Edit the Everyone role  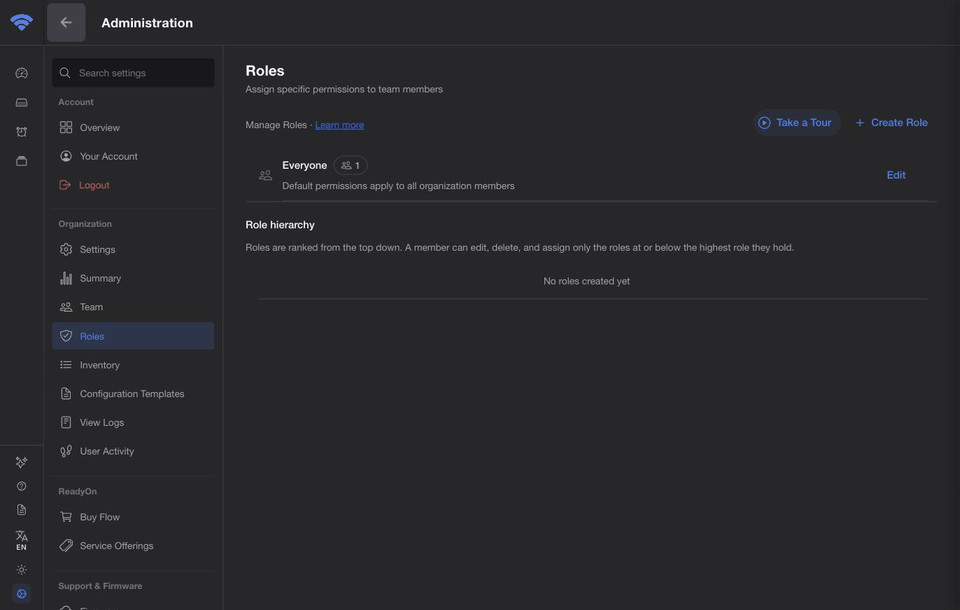click(896, 175)
